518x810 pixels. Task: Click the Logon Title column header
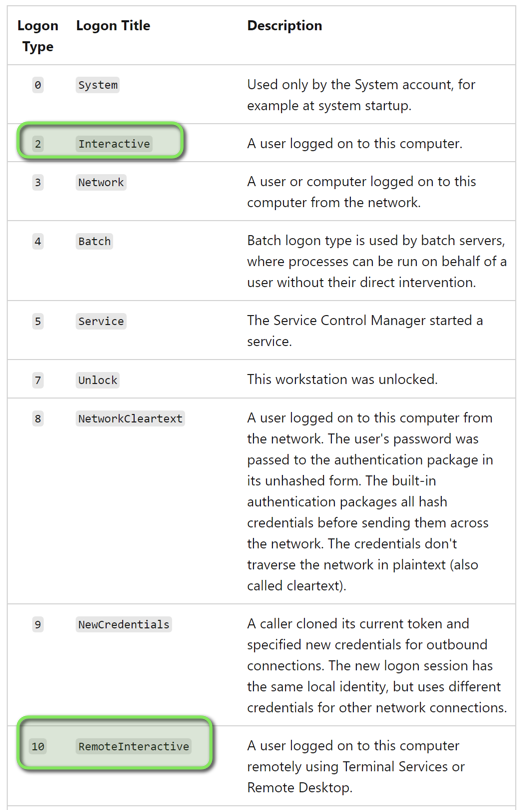tap(113, 25)
